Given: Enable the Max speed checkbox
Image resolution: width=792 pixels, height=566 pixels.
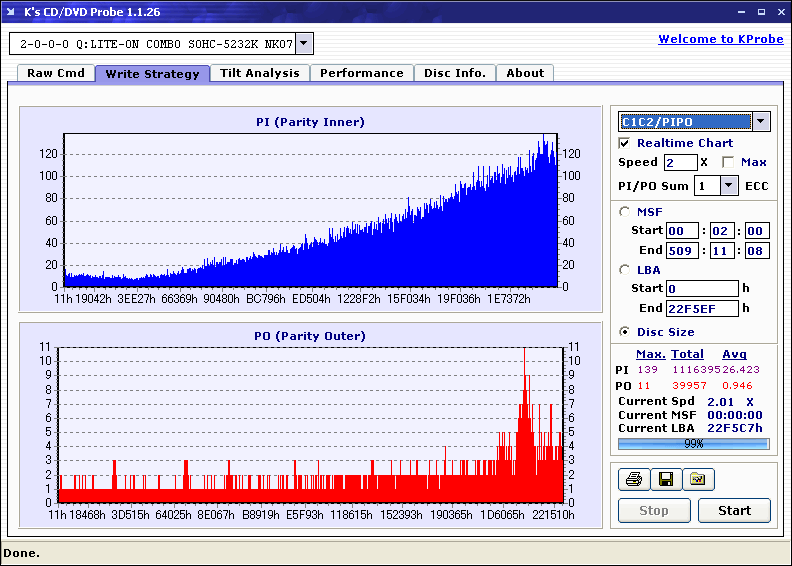Looking at the screenshot, I should pyautogui.click(x=728, y=162).
